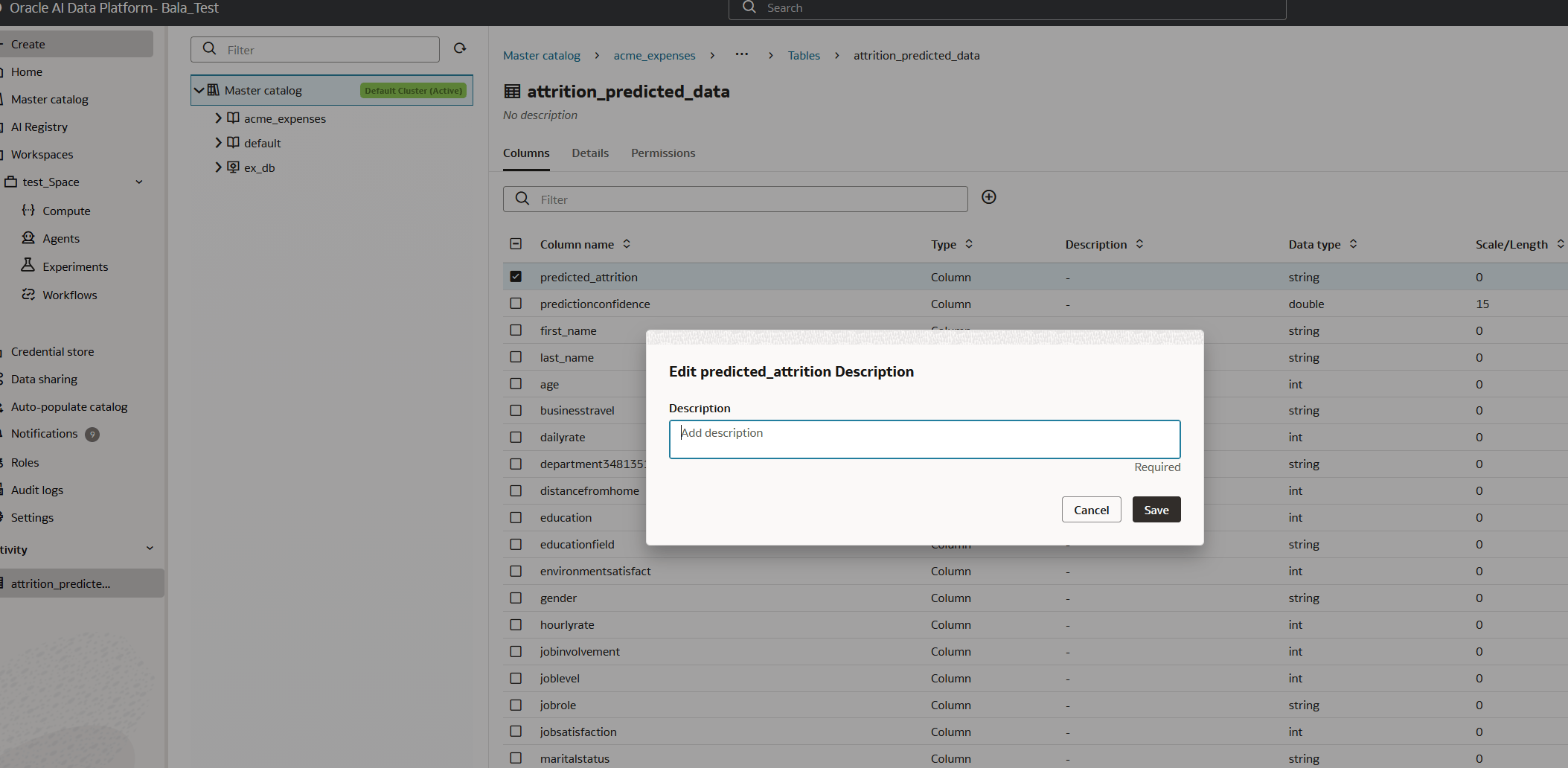Sort by Type arrows icon
This screenshot has width=1568, height=768.
coord(969,244)
